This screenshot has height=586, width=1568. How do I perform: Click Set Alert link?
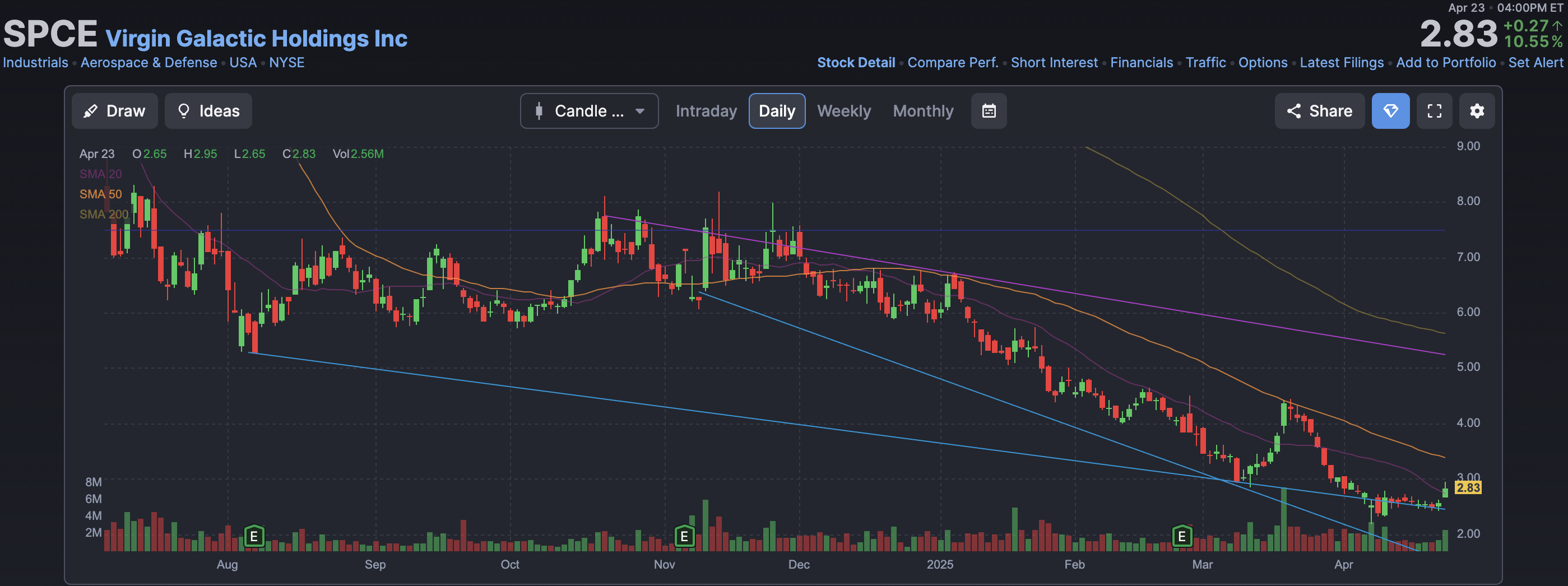1535,63
